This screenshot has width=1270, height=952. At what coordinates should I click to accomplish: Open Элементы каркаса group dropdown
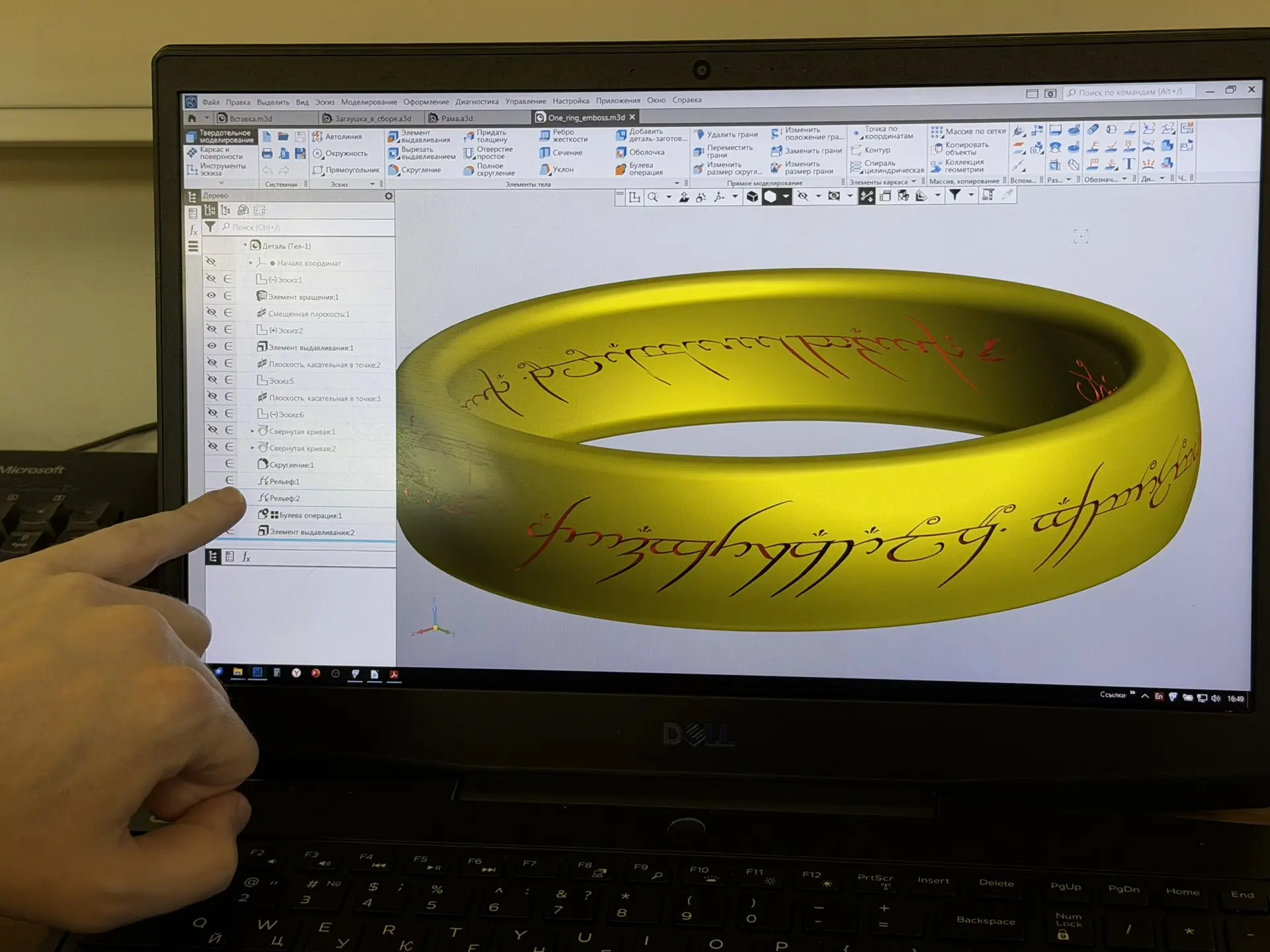pos(913,181)
